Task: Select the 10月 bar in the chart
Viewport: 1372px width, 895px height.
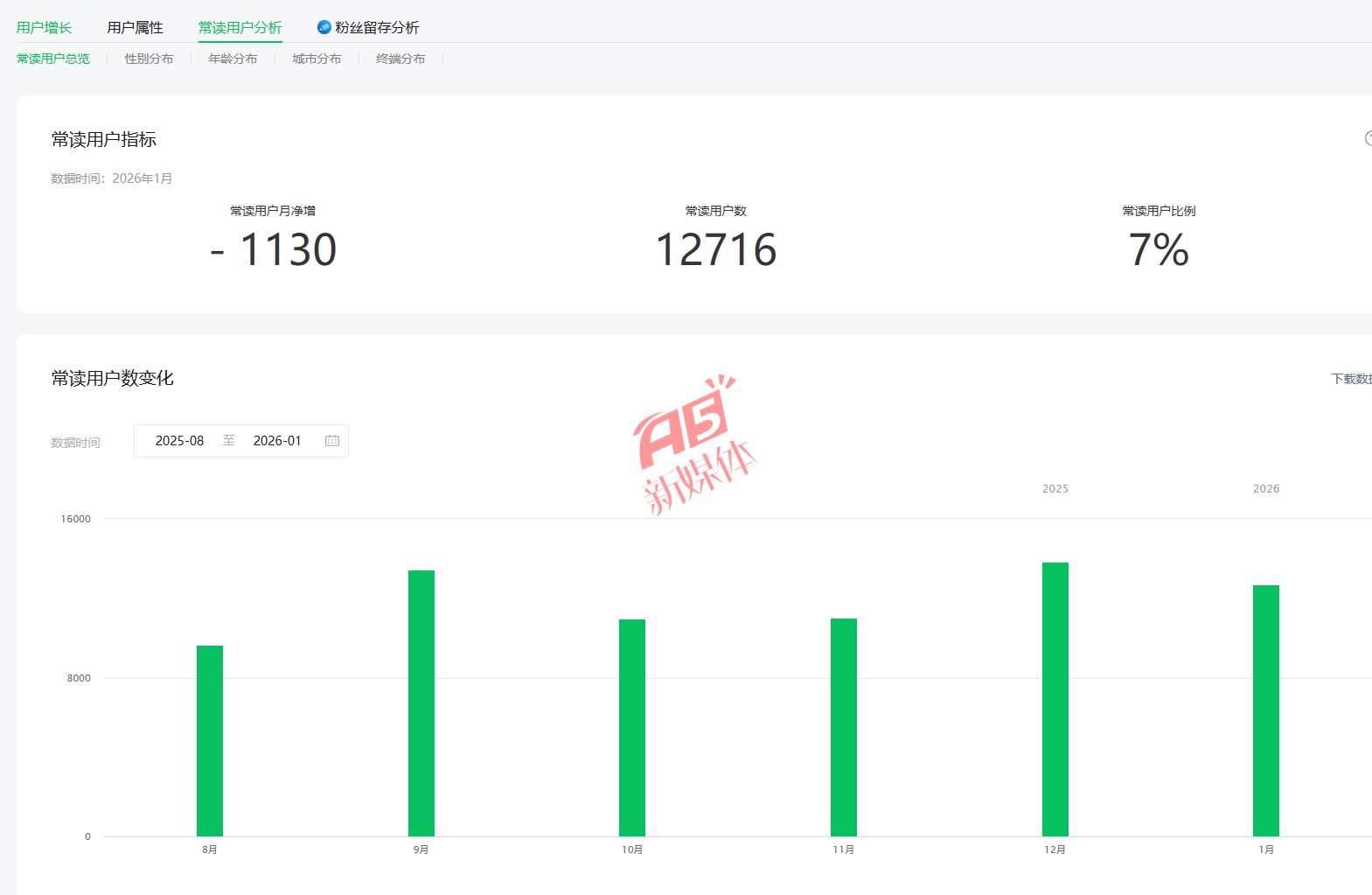Action: (x=632, y=727)
